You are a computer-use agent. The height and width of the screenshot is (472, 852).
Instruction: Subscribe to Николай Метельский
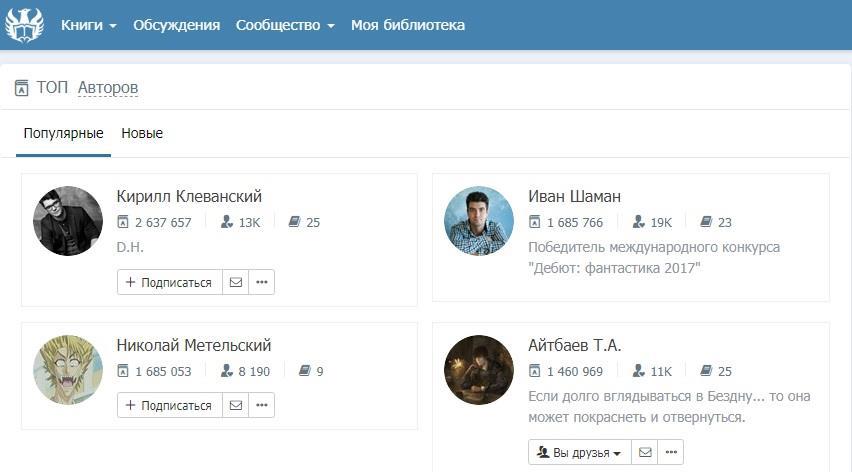pyautogui.click(x=169, y=405)
